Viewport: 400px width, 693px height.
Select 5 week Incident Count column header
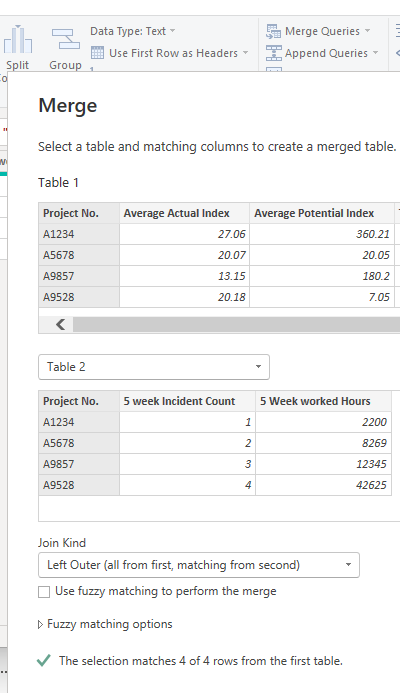(187, 401)
